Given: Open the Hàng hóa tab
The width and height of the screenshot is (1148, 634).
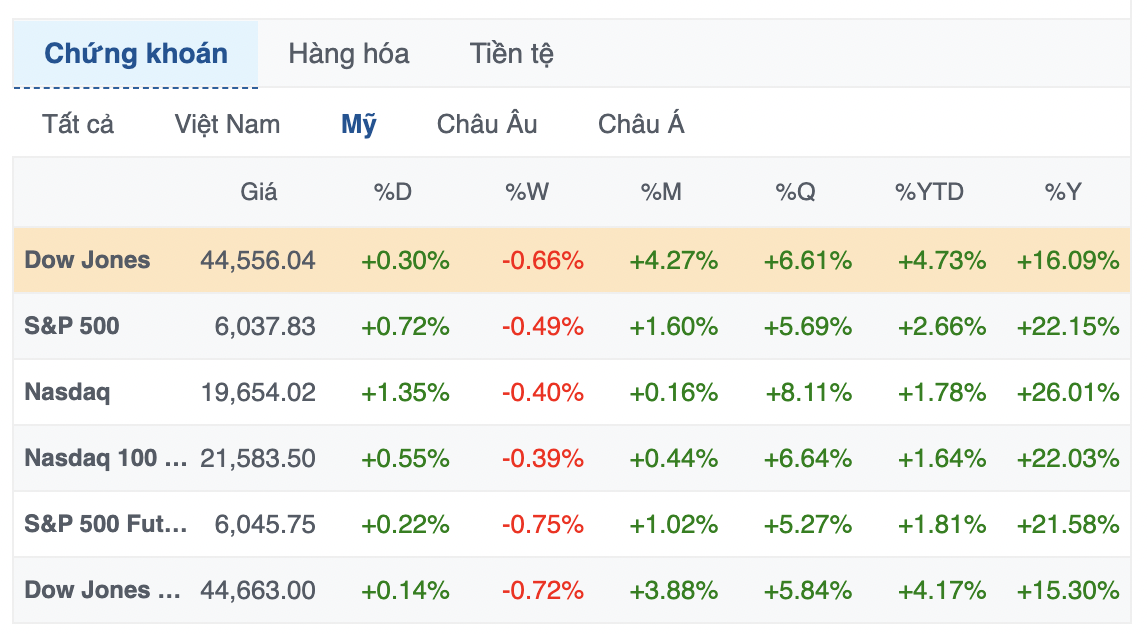Looking at the screenshot, I should 348,54.
